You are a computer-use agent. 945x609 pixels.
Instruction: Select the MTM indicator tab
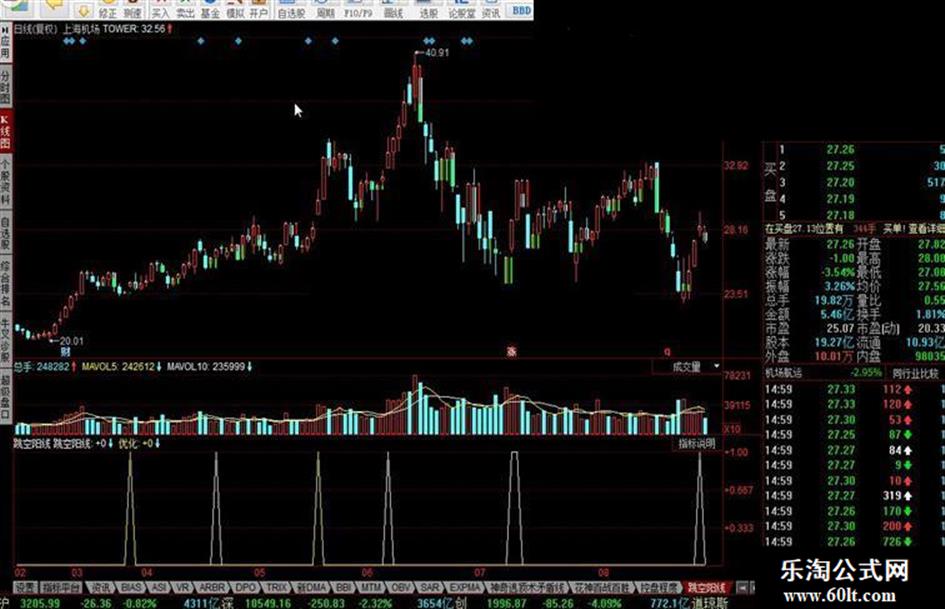(x=371, y=587)
